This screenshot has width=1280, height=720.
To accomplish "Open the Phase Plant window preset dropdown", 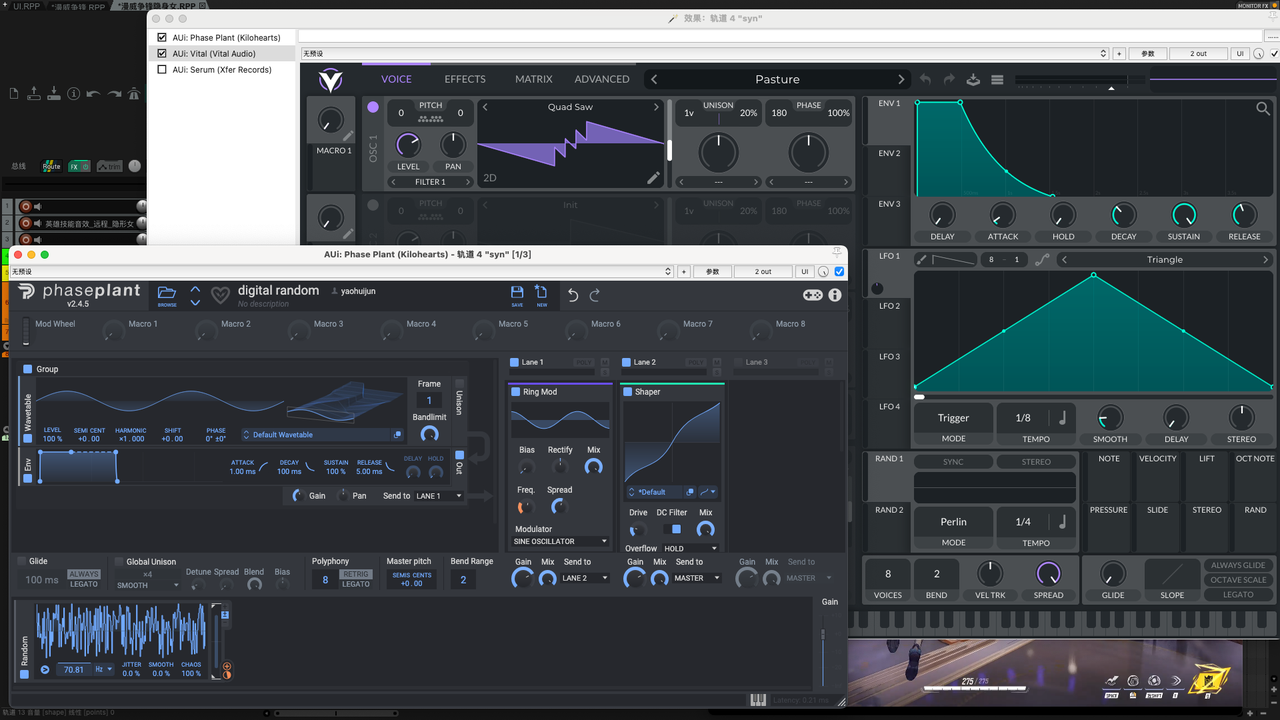I will pyautogui.click(x=340, y=272).
